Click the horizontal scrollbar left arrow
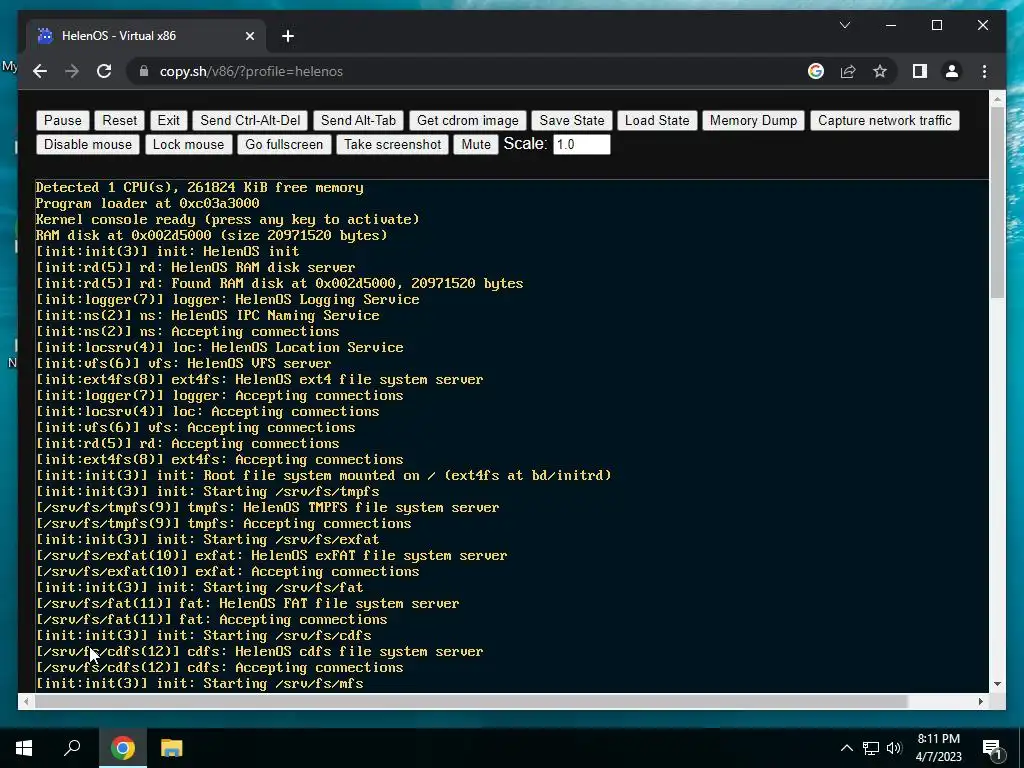The width and height of the screenshot is (1024, 768). pyautogui.click(x=25, y=701)
